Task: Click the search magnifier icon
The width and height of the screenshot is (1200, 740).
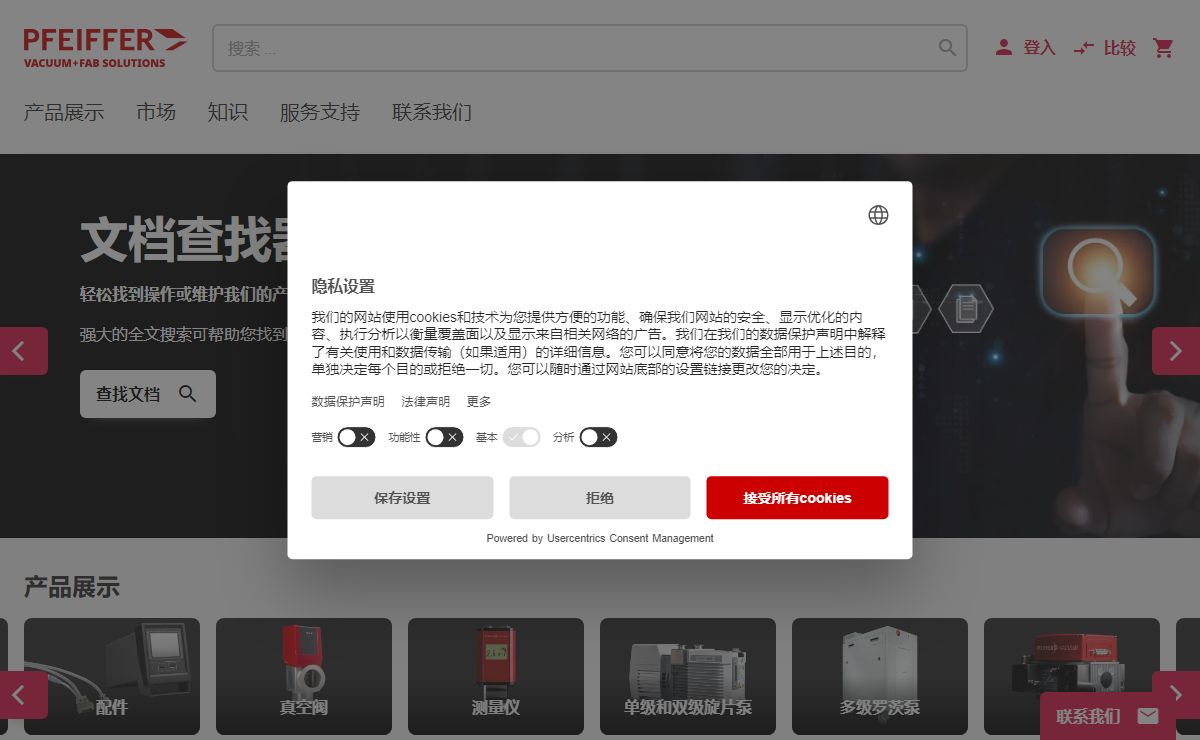Action: pos(947,47)
